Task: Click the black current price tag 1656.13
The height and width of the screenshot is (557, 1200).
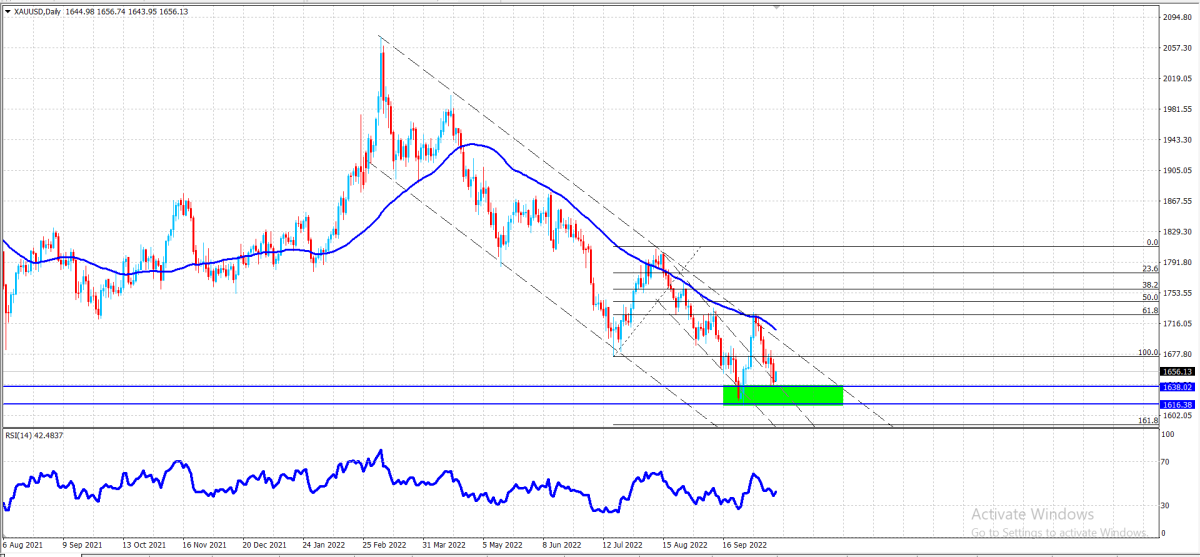Action: pos(1179,371)
